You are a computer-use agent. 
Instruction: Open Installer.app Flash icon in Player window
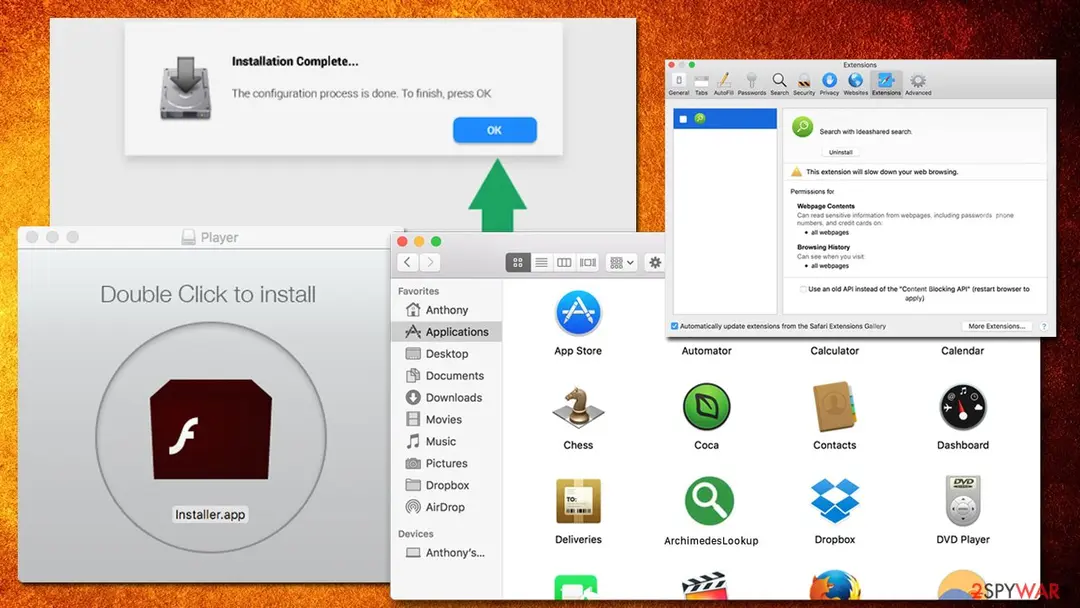[x=211, y=430]
